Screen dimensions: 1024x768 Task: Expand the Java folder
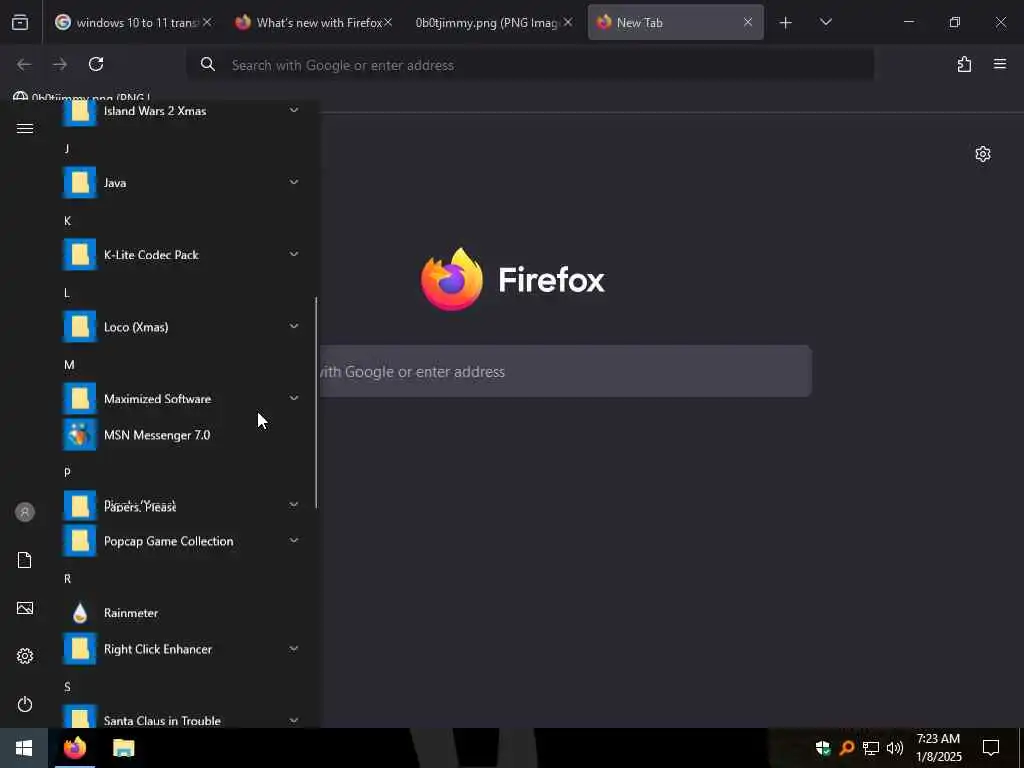[183, 182]
